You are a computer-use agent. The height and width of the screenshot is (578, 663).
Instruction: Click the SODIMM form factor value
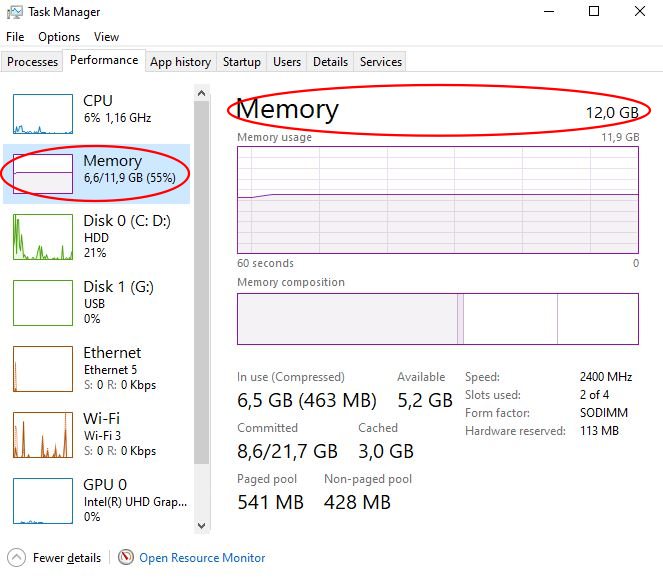[604, 413]
